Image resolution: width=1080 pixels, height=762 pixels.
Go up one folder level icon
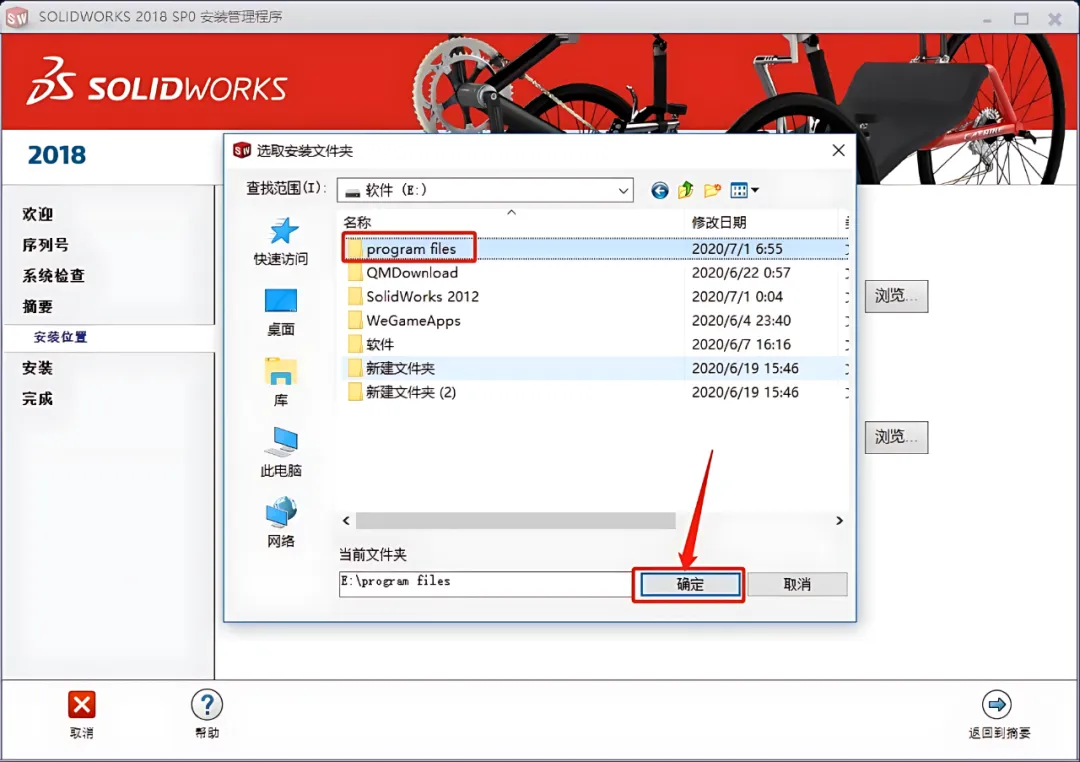pos(685,190)
